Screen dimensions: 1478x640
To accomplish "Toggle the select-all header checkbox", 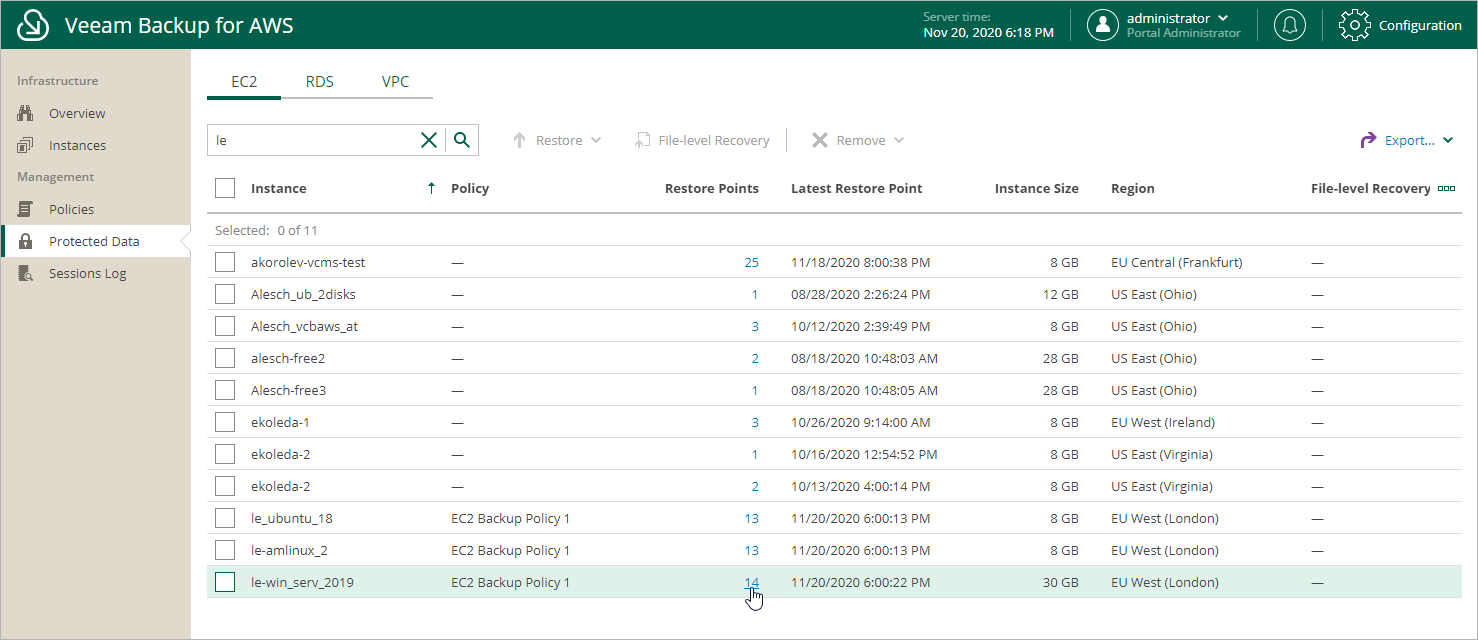I will [x=225, y=188].
